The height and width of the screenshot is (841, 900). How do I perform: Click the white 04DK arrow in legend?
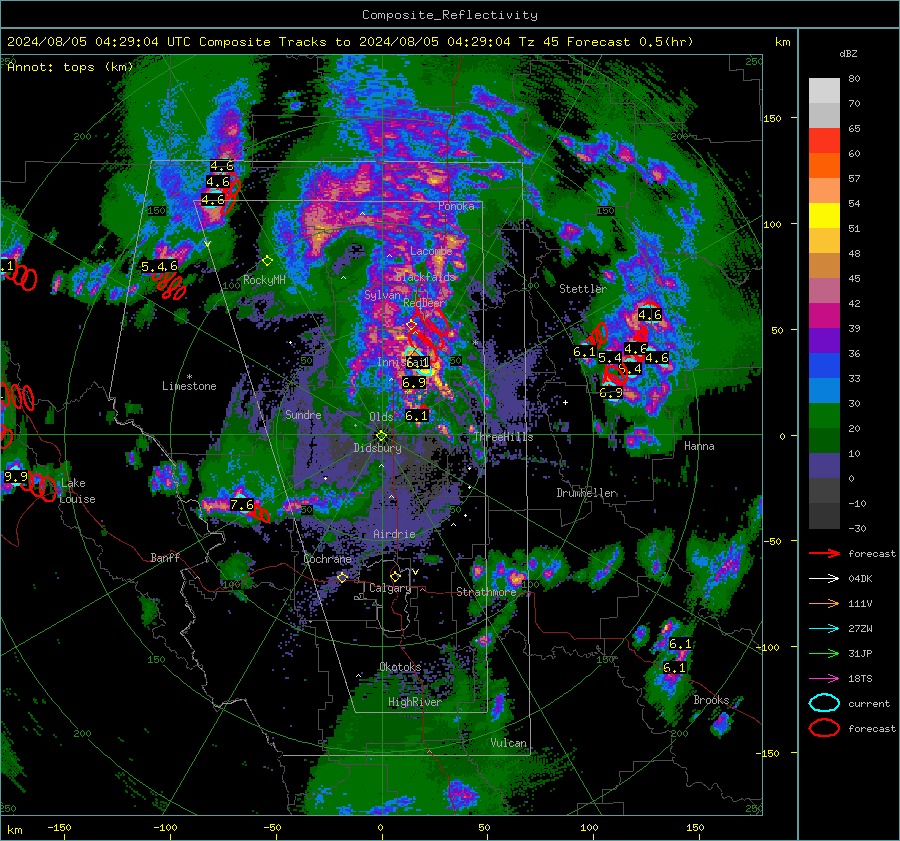[824, 579]
